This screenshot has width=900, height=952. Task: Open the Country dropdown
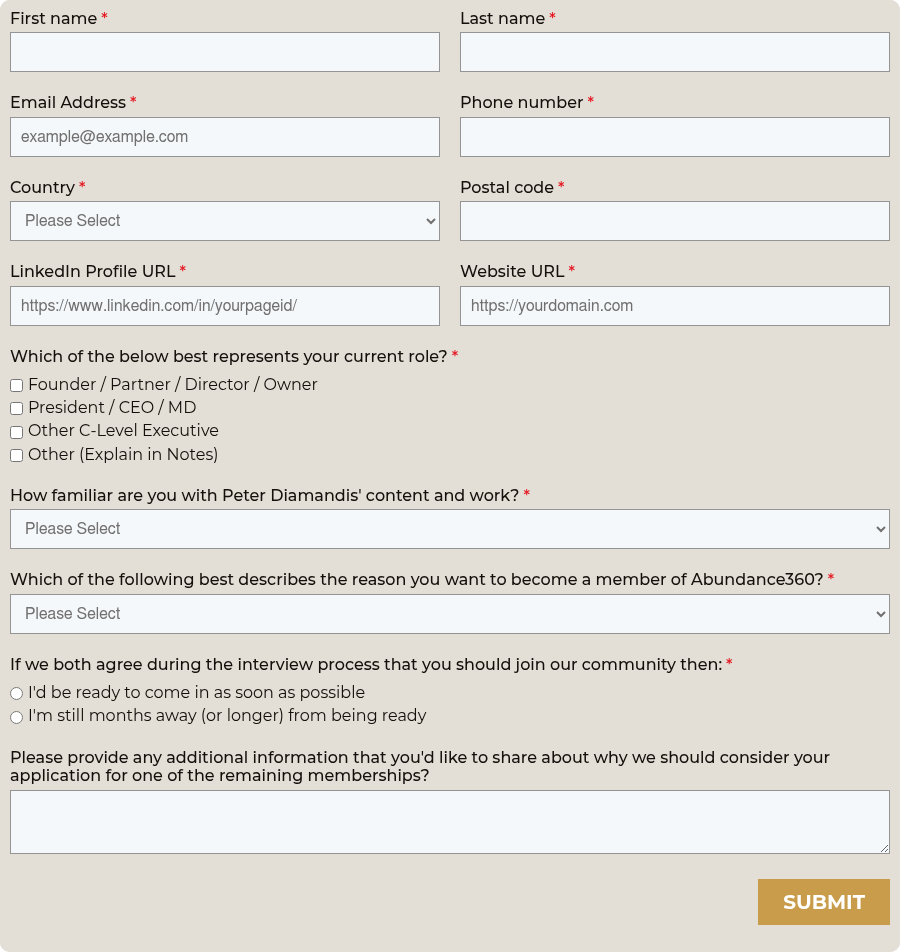[x=224, y=221]
